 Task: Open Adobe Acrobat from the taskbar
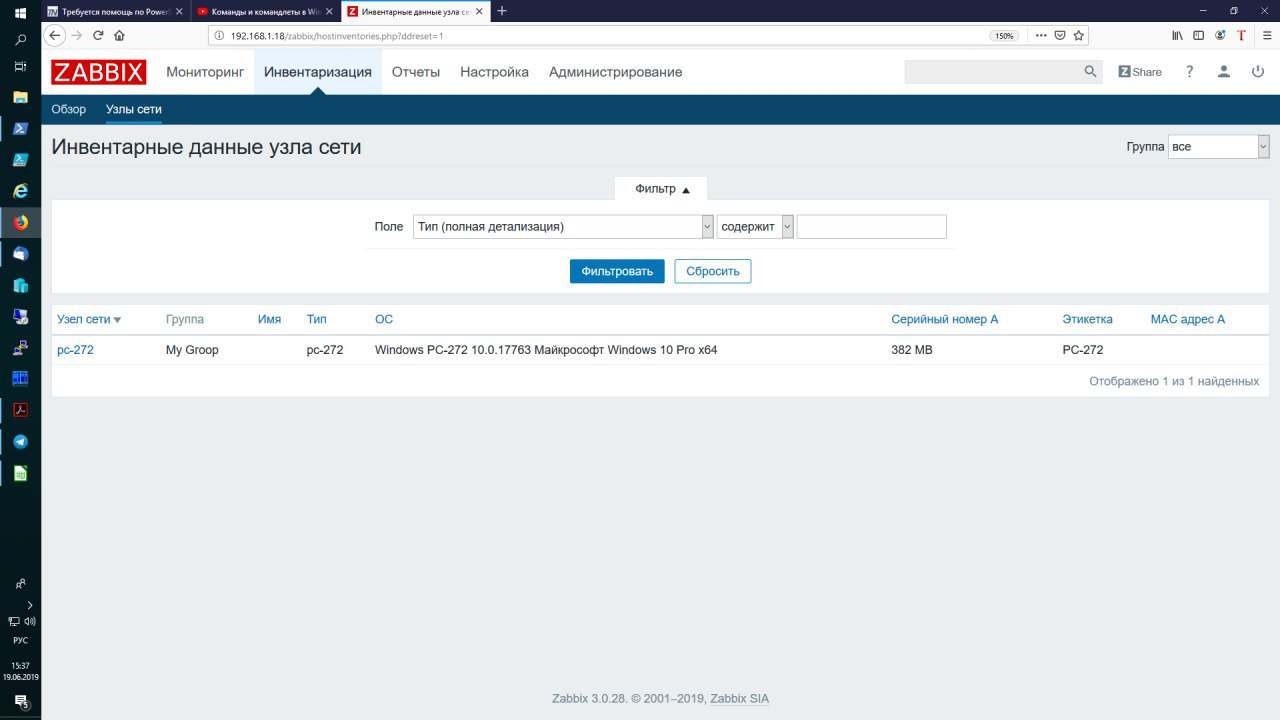(x=20, y=410)
